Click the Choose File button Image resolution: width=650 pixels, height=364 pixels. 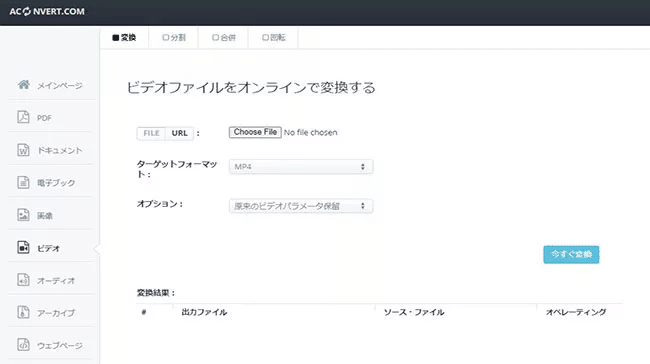pyautogui.click(x=255, y=132)
